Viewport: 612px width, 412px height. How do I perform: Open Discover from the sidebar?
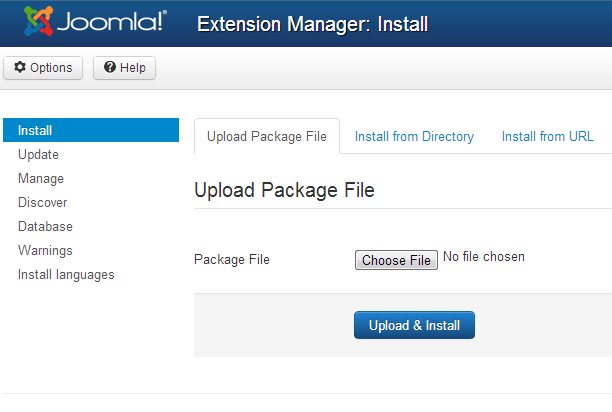[43, 202]
